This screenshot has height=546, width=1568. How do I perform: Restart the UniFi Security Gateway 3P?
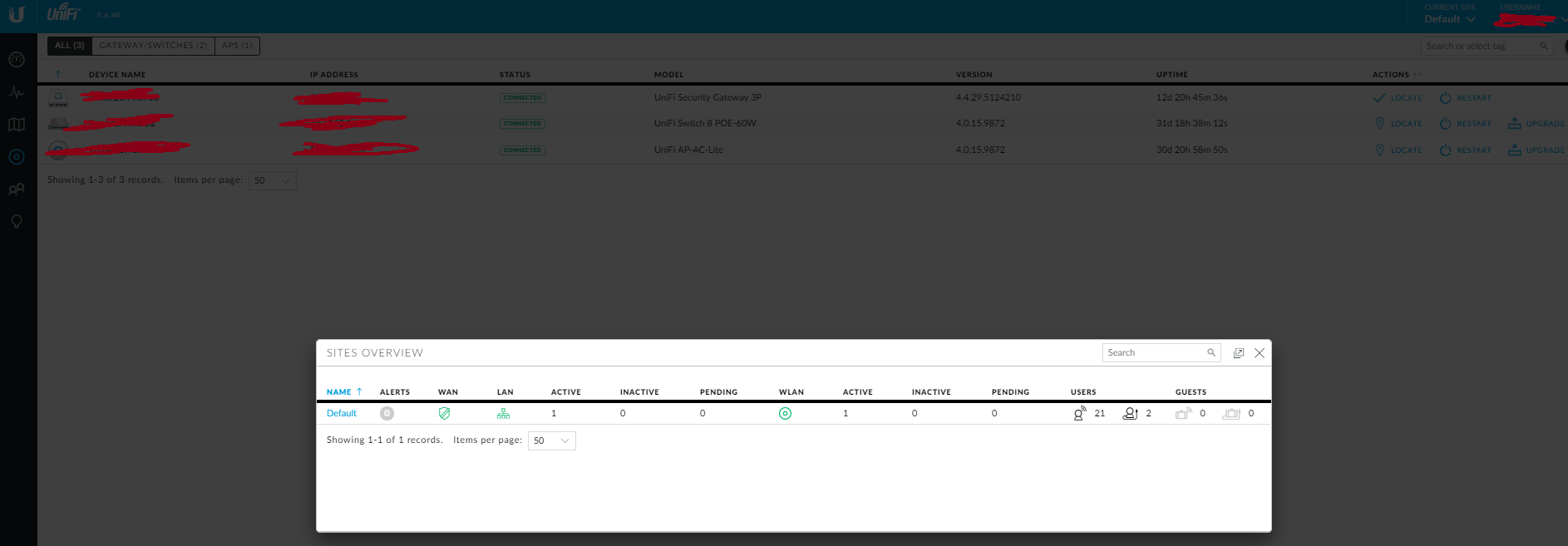click(x=1466, y=98)
